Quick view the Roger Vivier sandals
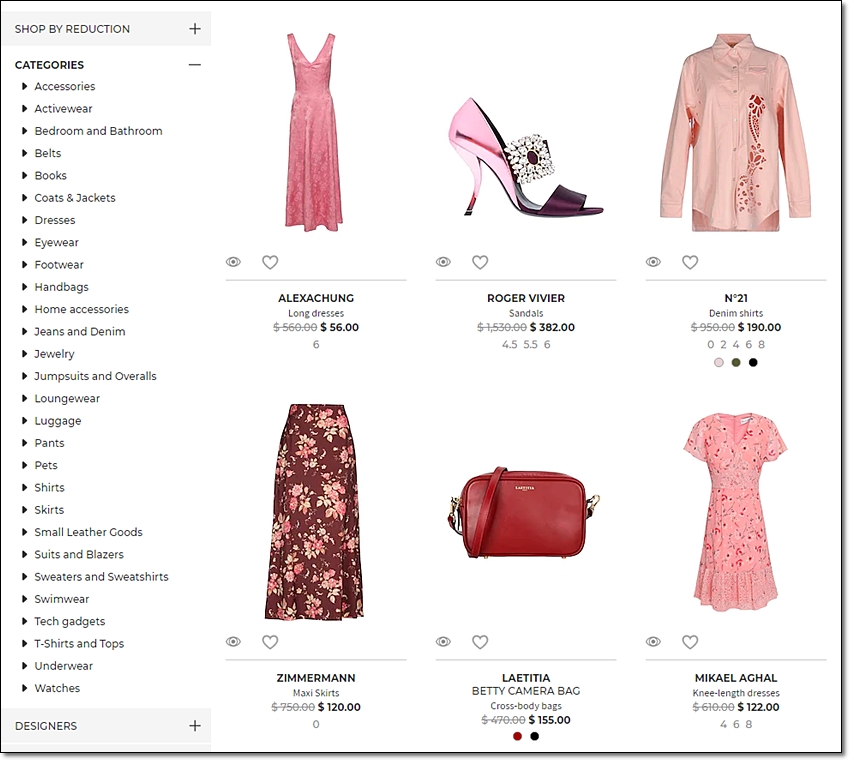The image size is (850, 761). [x=443, y=262]
